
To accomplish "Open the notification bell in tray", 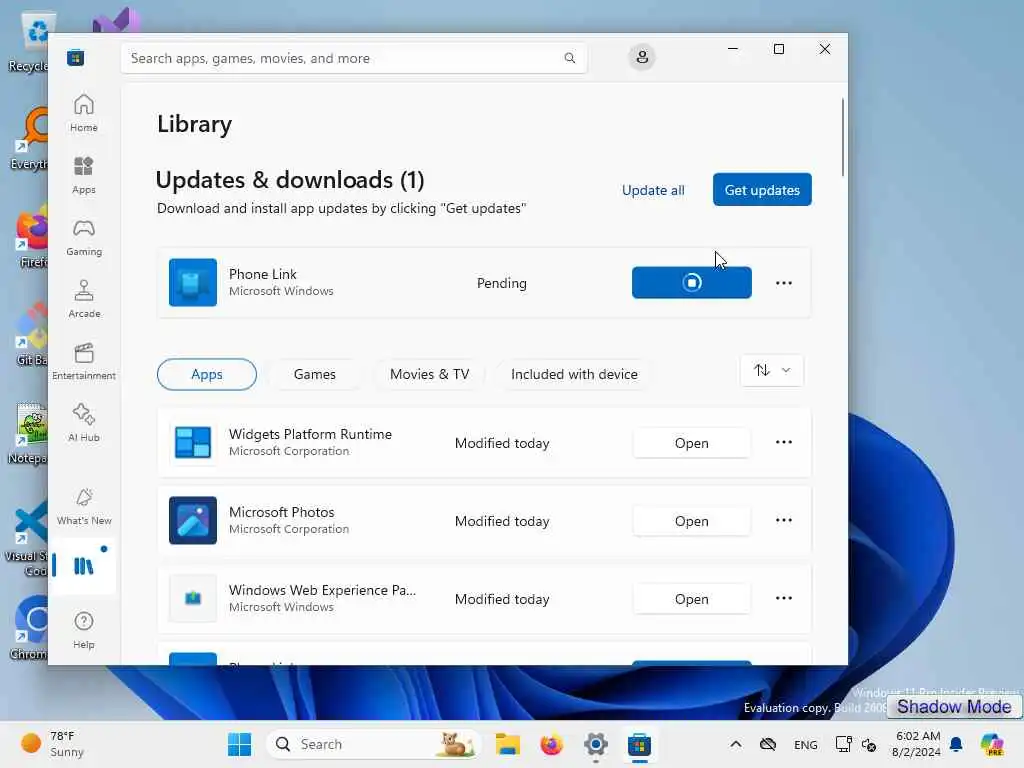I will pyautogui.click(x=956, y=744).
